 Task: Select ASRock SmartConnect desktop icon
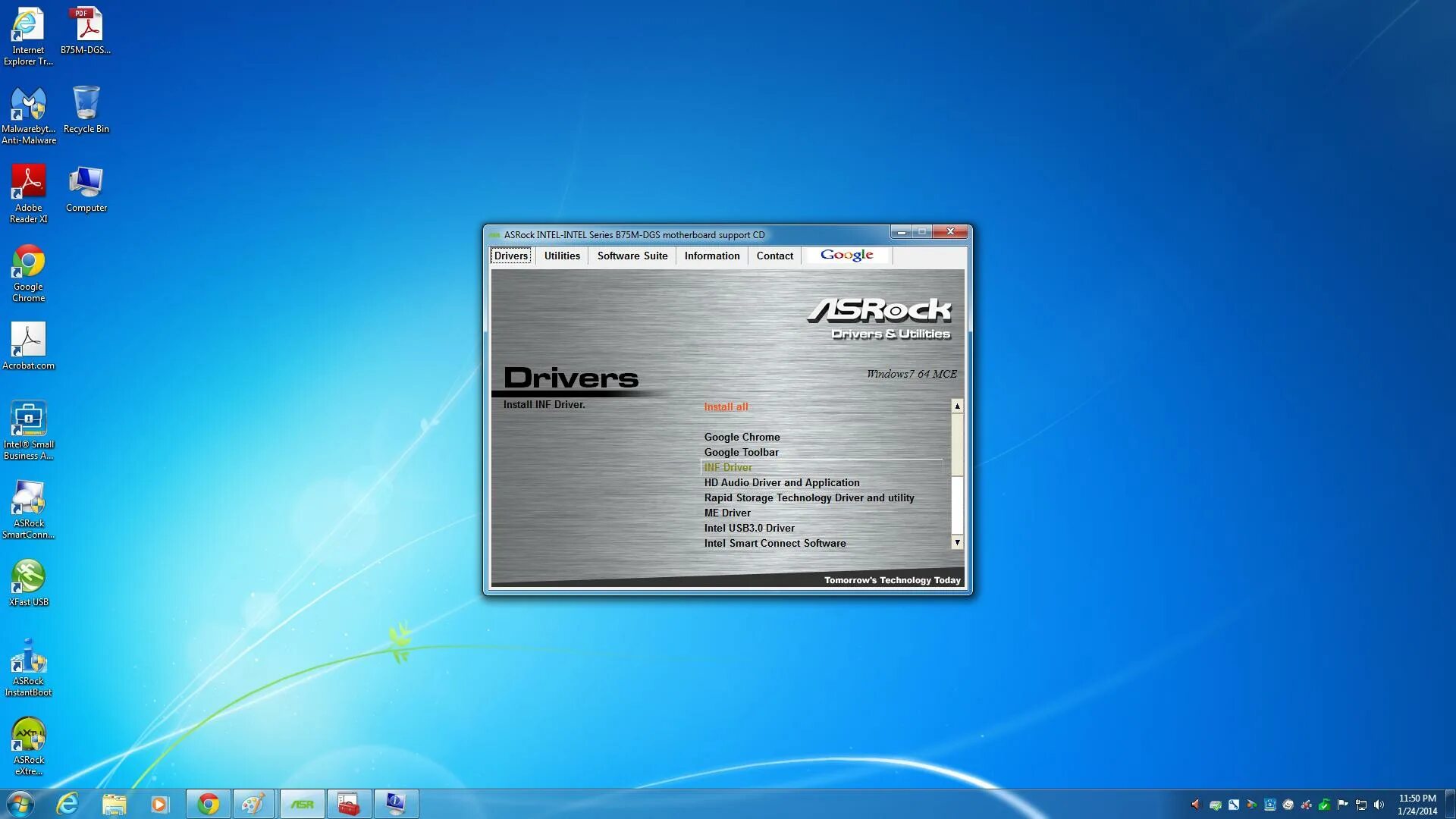(28, 510)
